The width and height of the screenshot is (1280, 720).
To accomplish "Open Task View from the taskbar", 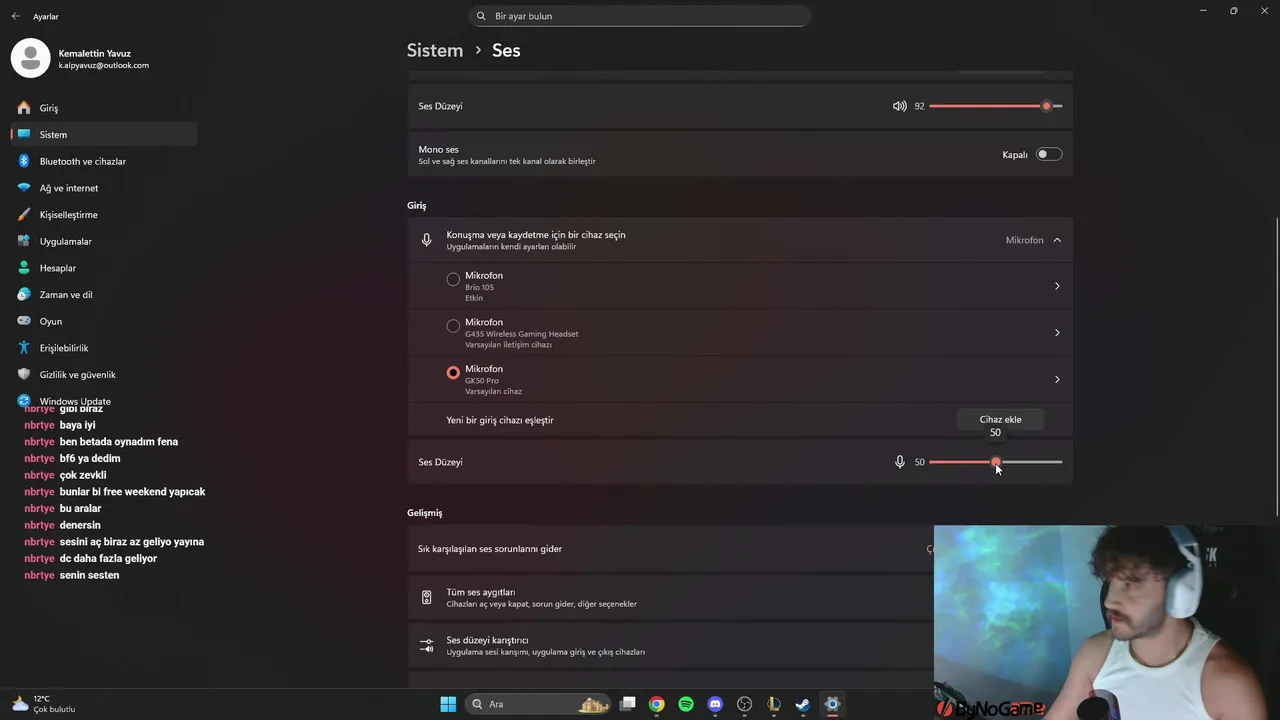I will coord(628,704).
